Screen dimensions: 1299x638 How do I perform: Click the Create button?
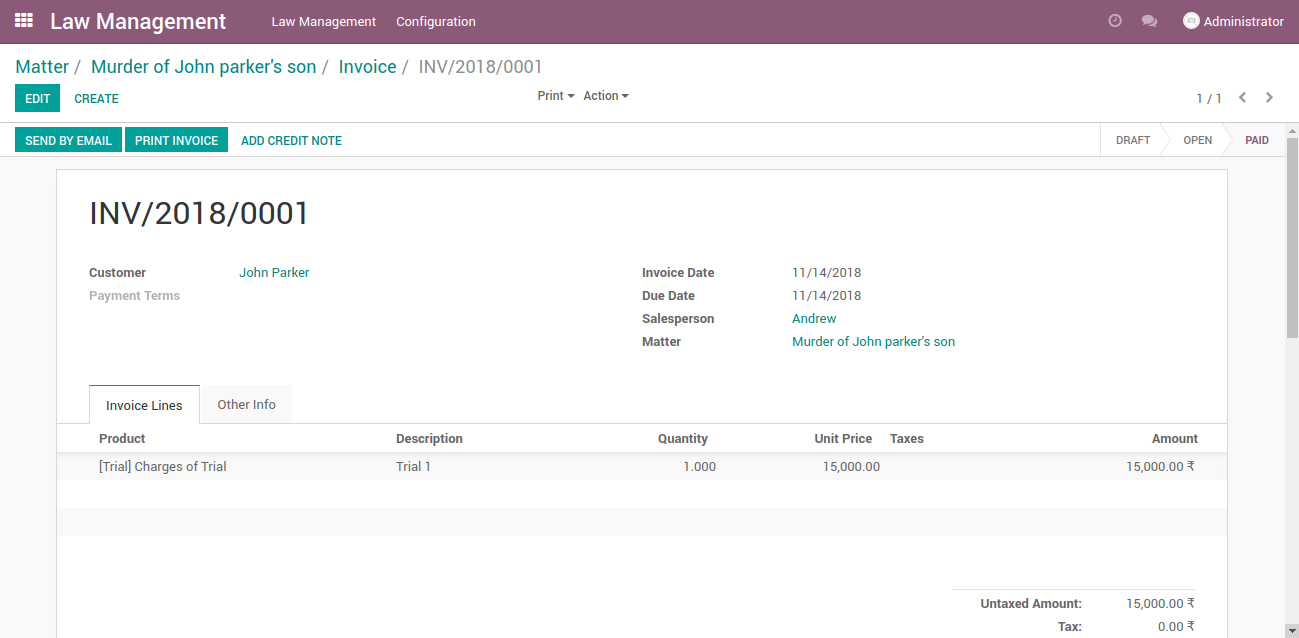point(96,98)
